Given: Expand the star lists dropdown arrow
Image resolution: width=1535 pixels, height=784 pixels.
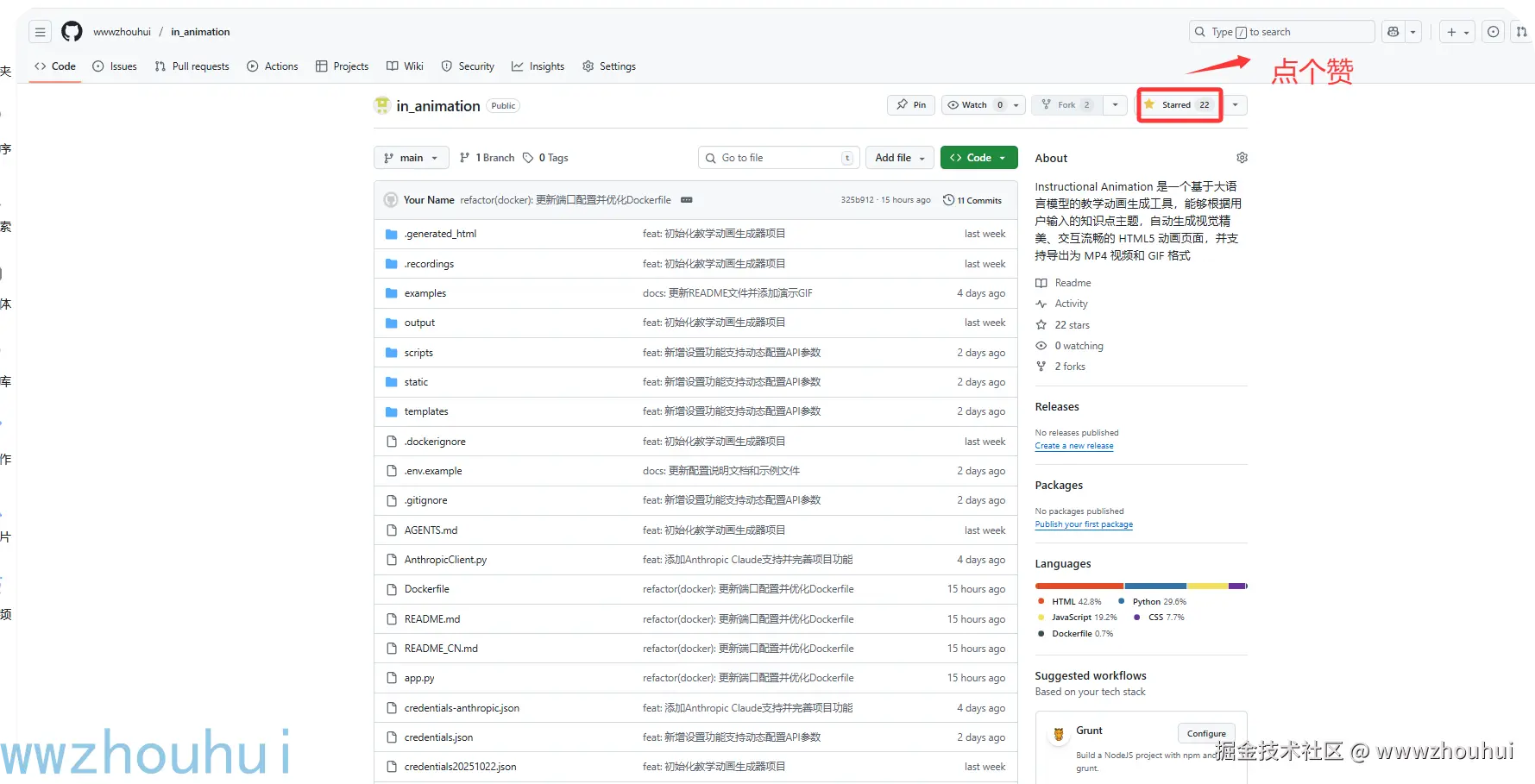Looking at the screenshot, I should click(1236, 105).
